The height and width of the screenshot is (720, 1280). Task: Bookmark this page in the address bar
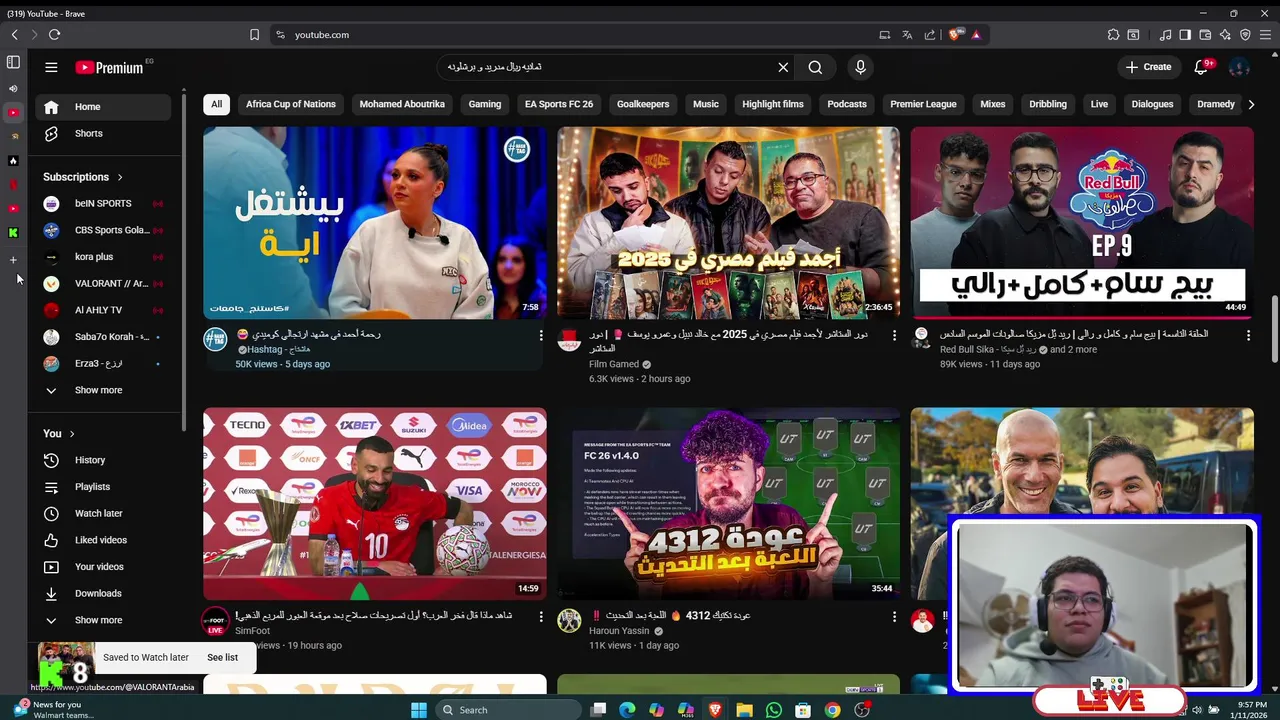[254, 34]
